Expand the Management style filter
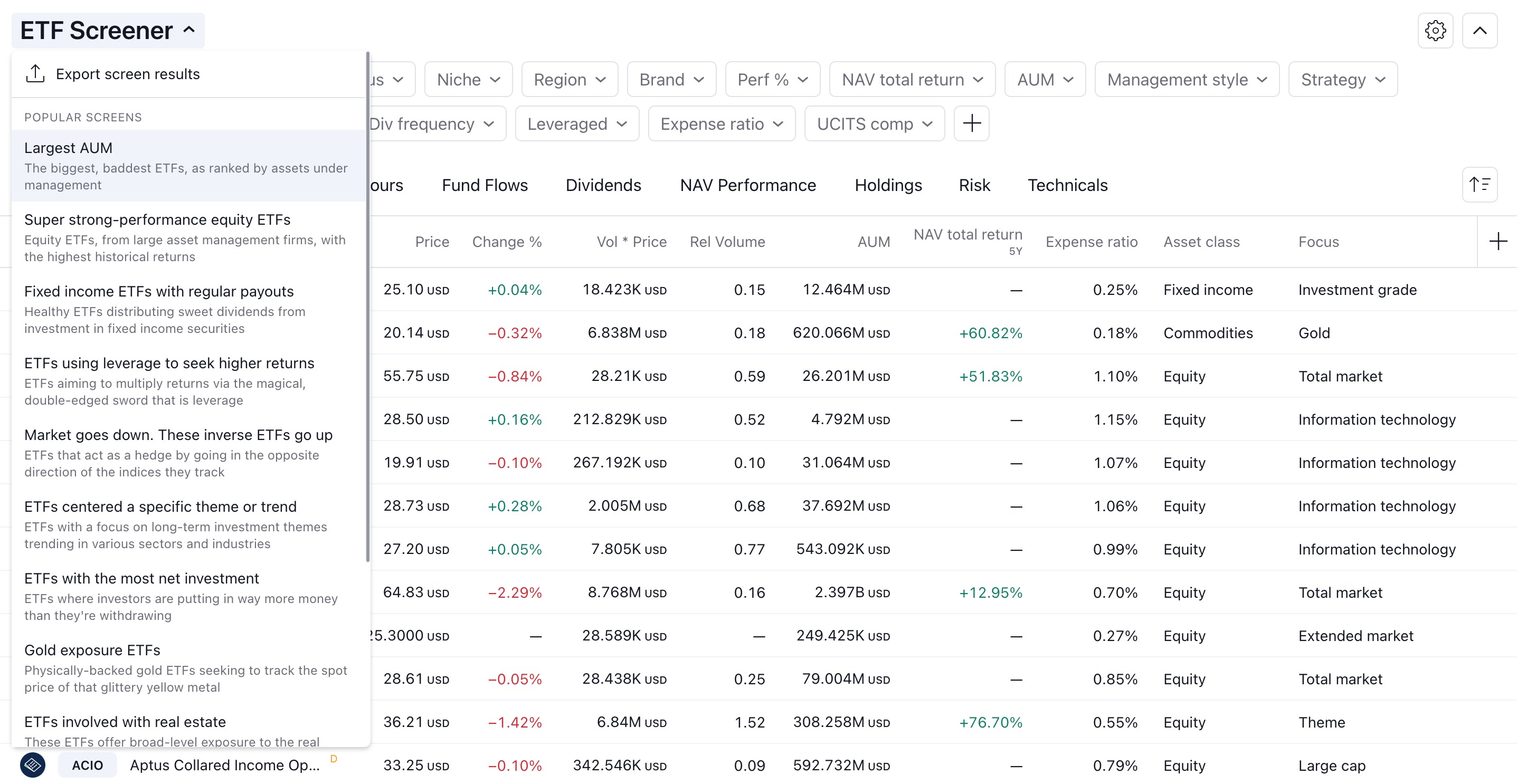The image size is (1517, 784). tap(1187, 80)
